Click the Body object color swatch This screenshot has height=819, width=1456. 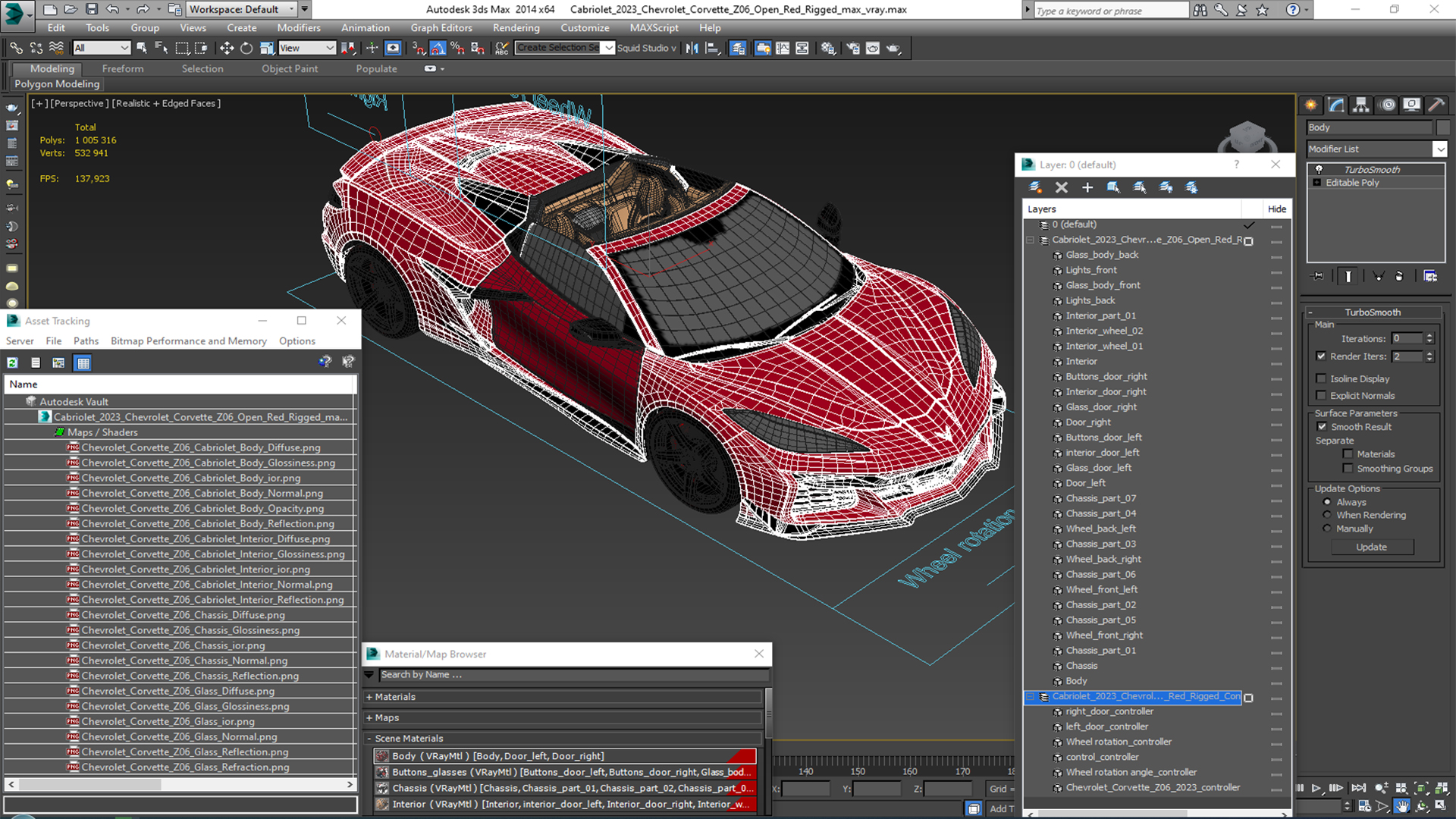click(1442, 127)
